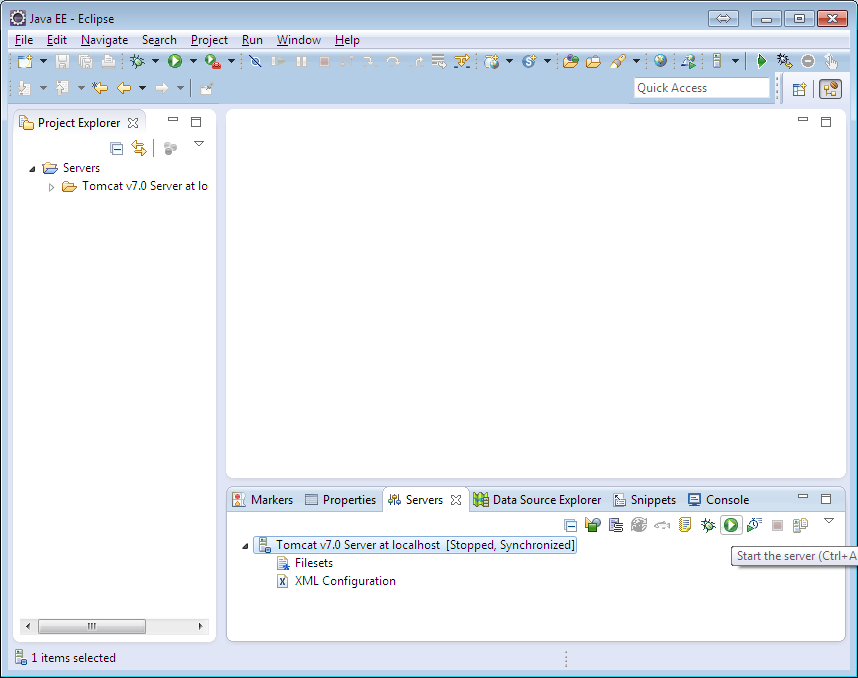
Task: Click the Save All icon
Action: [85, 61]
